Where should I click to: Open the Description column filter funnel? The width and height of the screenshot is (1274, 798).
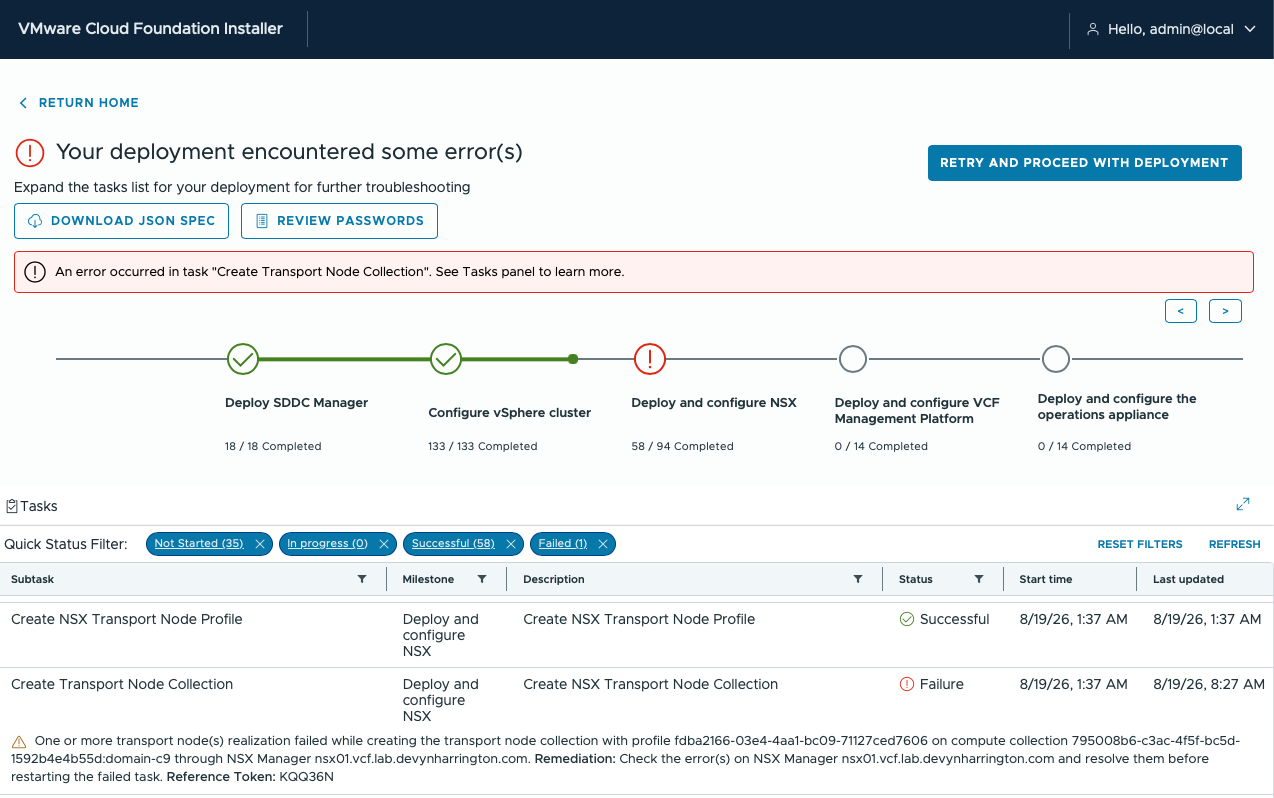[858, 579]
